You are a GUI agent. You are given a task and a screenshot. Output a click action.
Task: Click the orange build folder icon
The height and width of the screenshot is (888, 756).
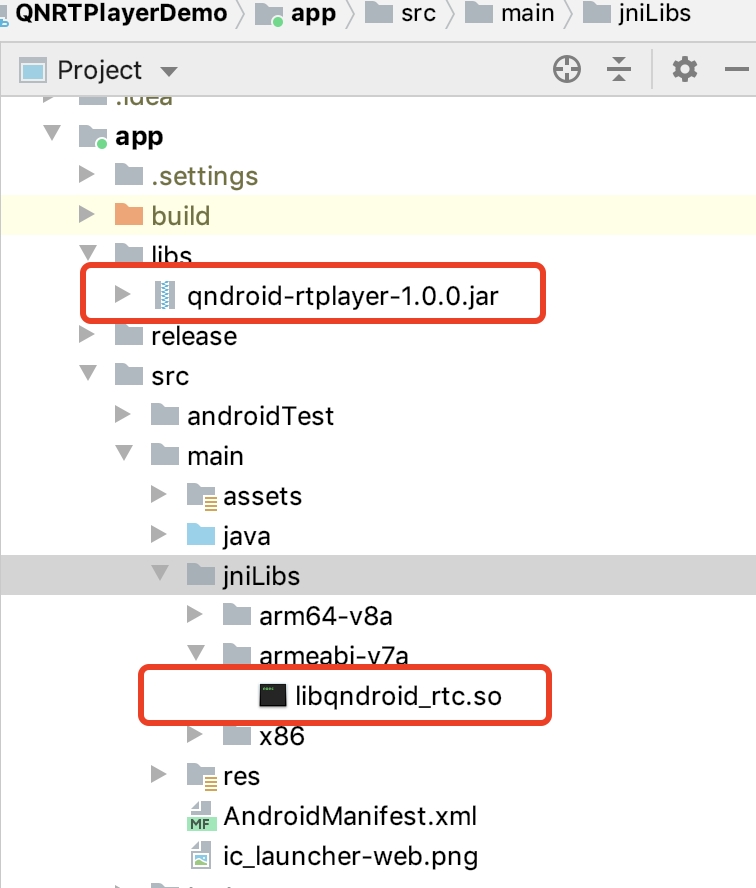click(x=129, y=216)
